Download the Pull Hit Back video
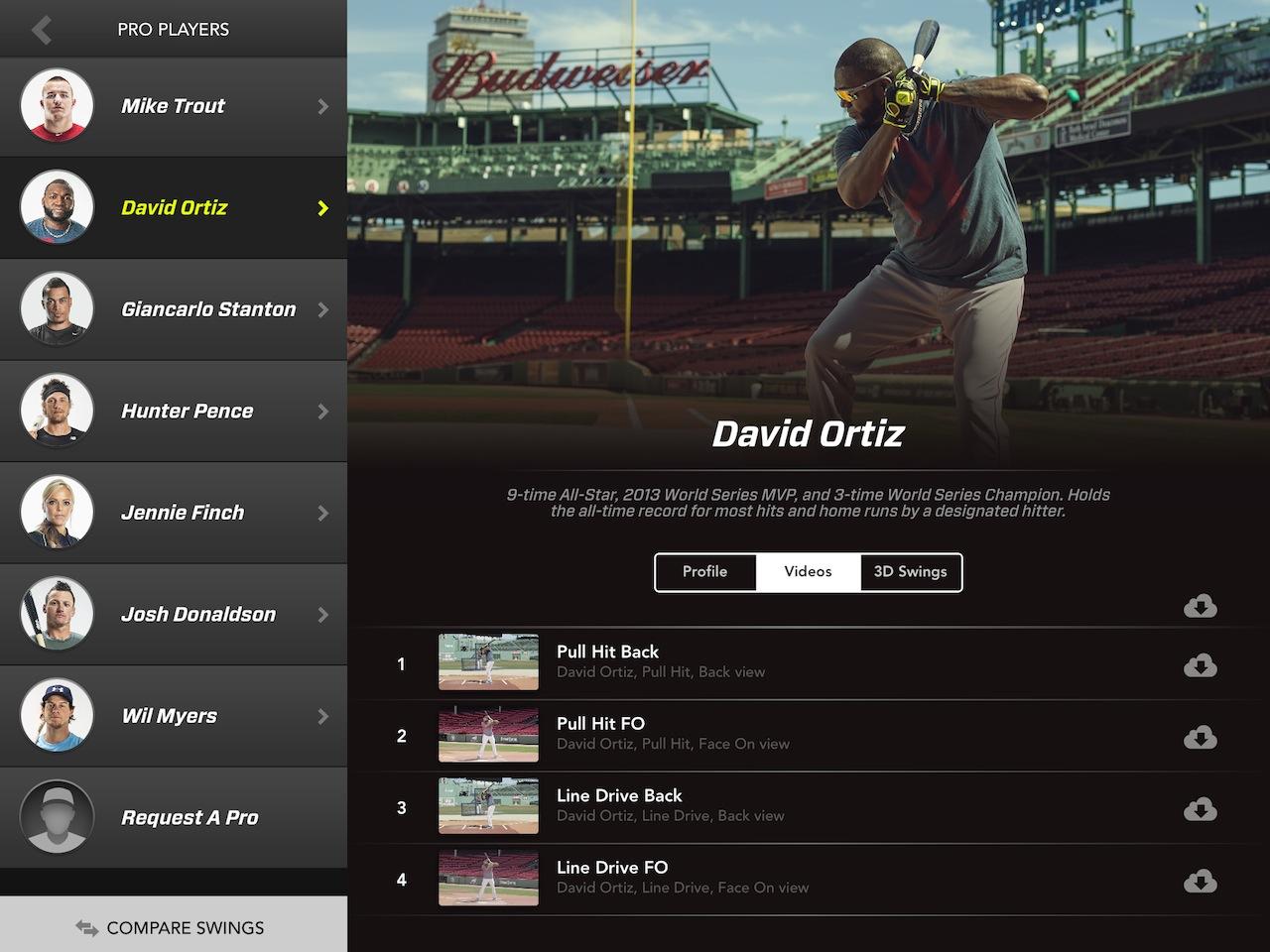 pyautogui.click(x=1200, y=665)
